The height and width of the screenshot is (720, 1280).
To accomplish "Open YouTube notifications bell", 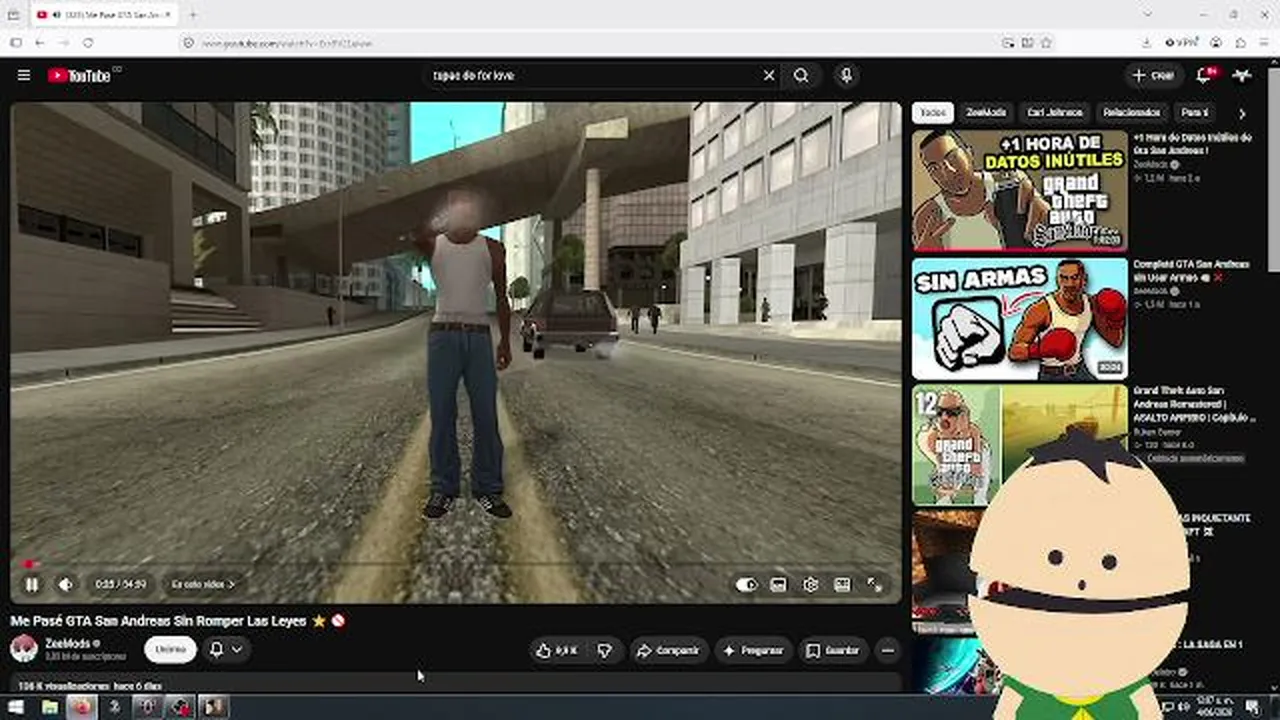I will click(1204, 75).
